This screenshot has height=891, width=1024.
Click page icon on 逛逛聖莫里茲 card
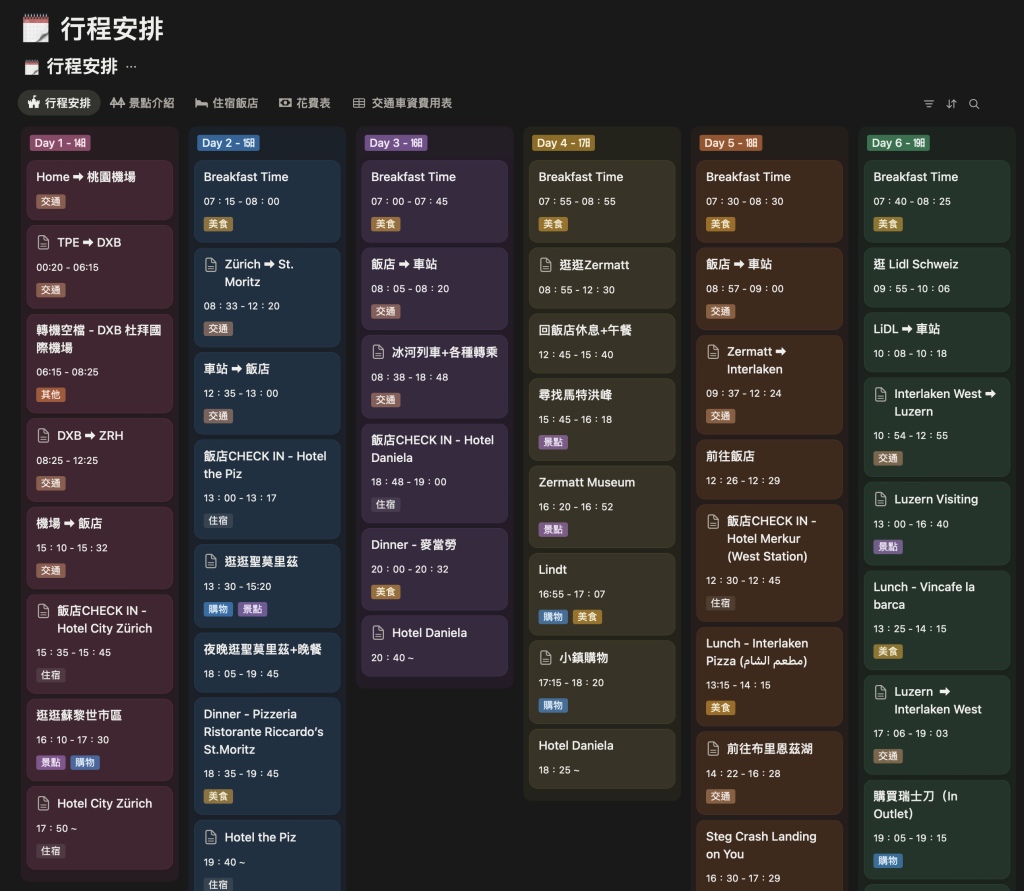pos(211,562)
